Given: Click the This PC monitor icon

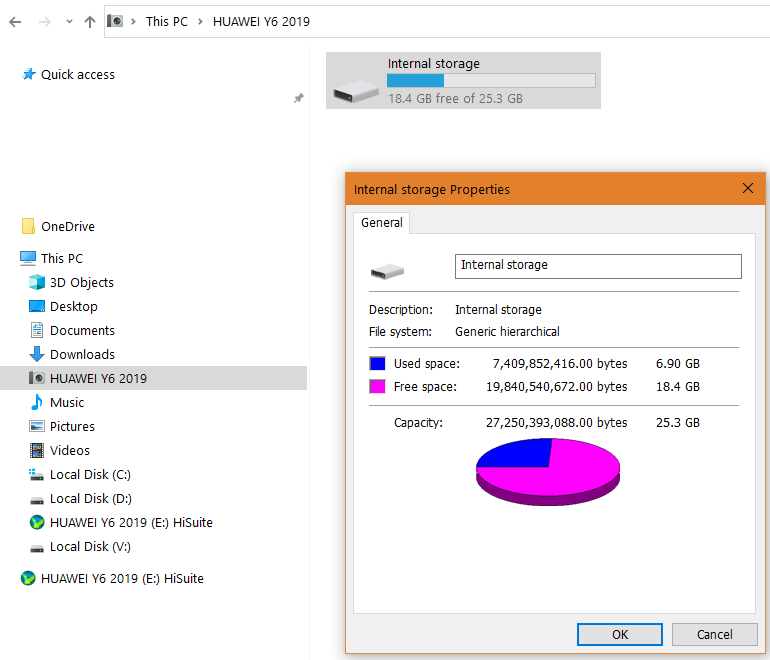Looking at the screenshot, I should pos(28,258).
